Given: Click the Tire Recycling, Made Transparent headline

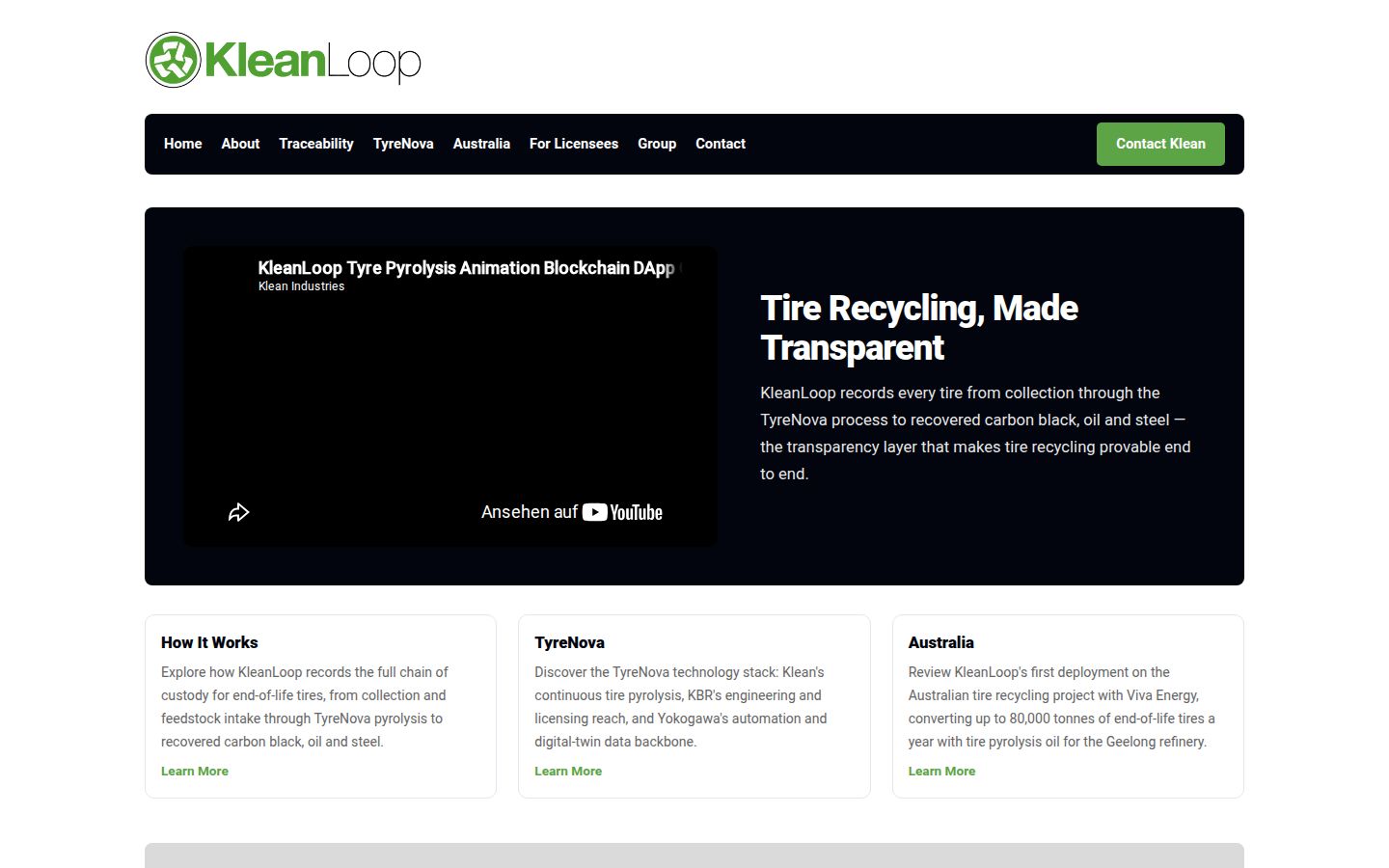Looking at the screenshot, I should pyautogui.click(x=919, y=328).
